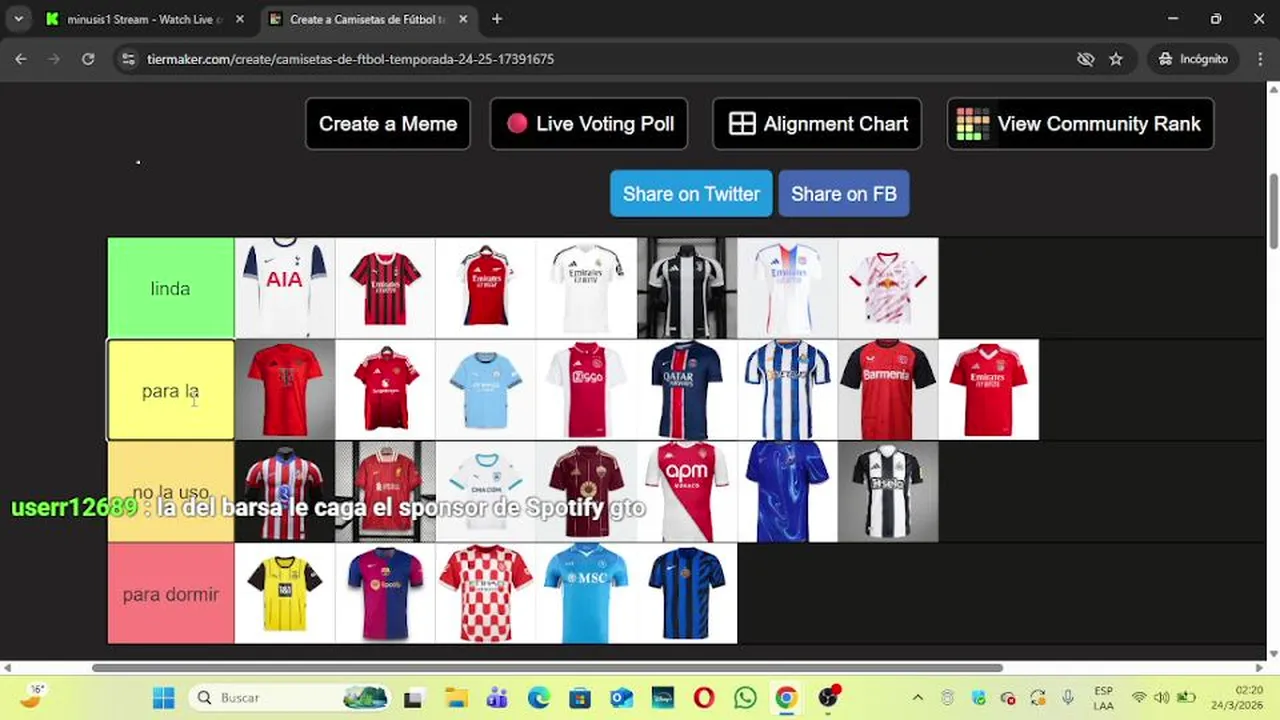1280x720 pixels.
Task: Edit the yellow 'para la' tier label
Action: [x=170, y=390]
